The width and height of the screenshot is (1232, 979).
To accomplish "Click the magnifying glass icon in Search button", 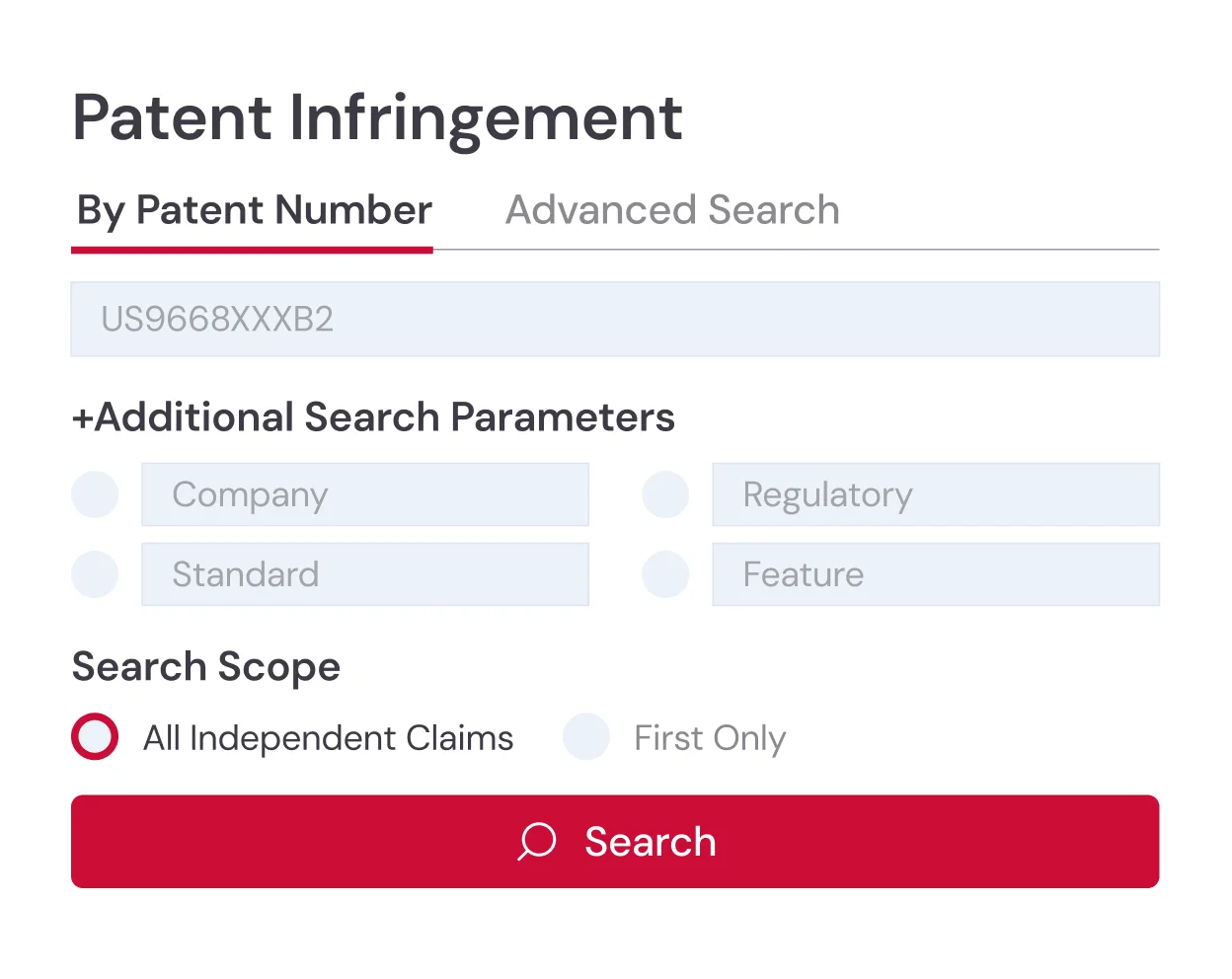I will [x=535, y=843].
